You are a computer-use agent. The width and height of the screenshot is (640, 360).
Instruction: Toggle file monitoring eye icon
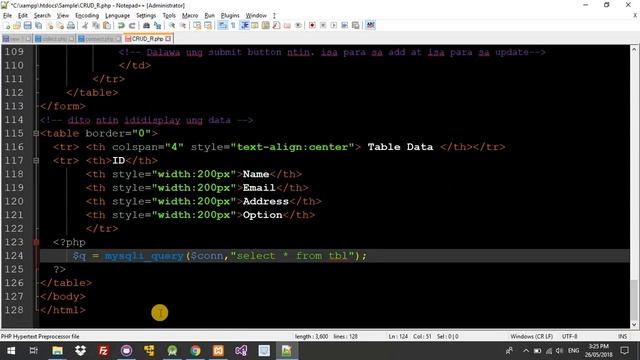(298, 25)
